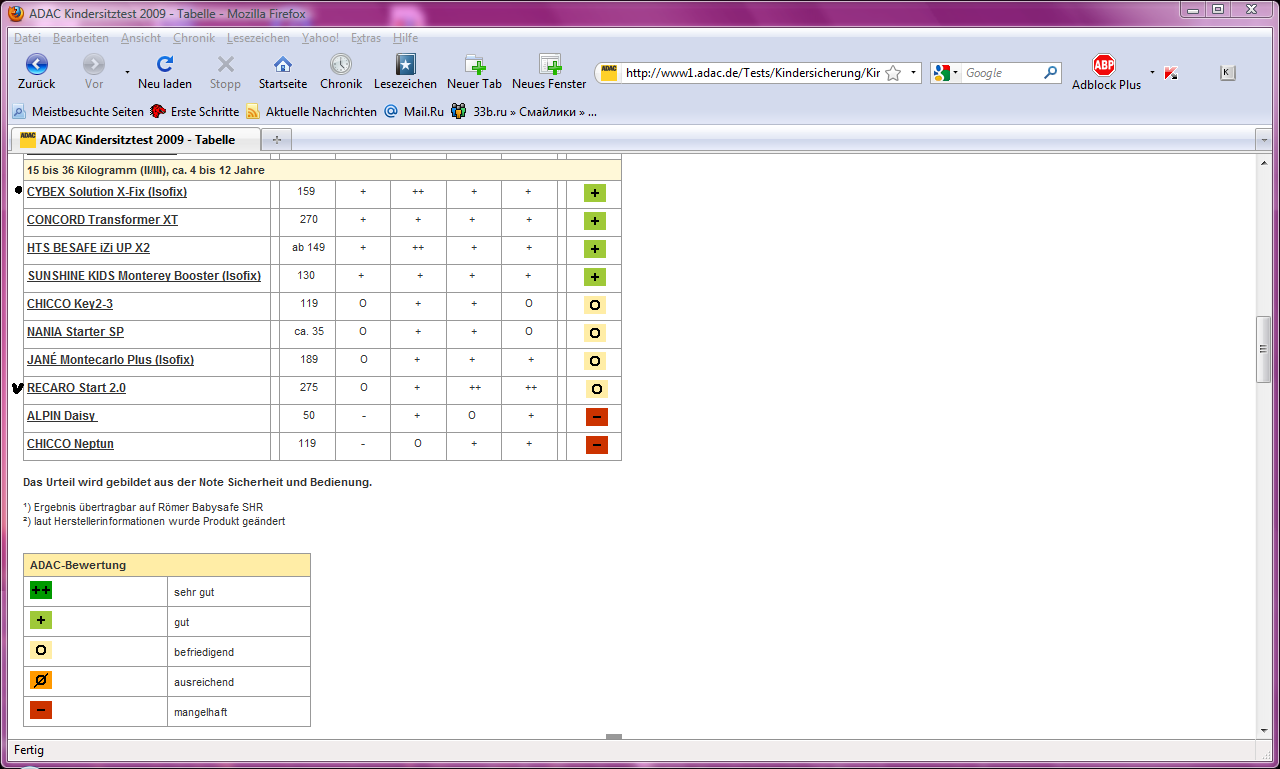1280x769 pixels.
Task: Open Adblock Plus dropdown arrow
Action: [1152, 73]
